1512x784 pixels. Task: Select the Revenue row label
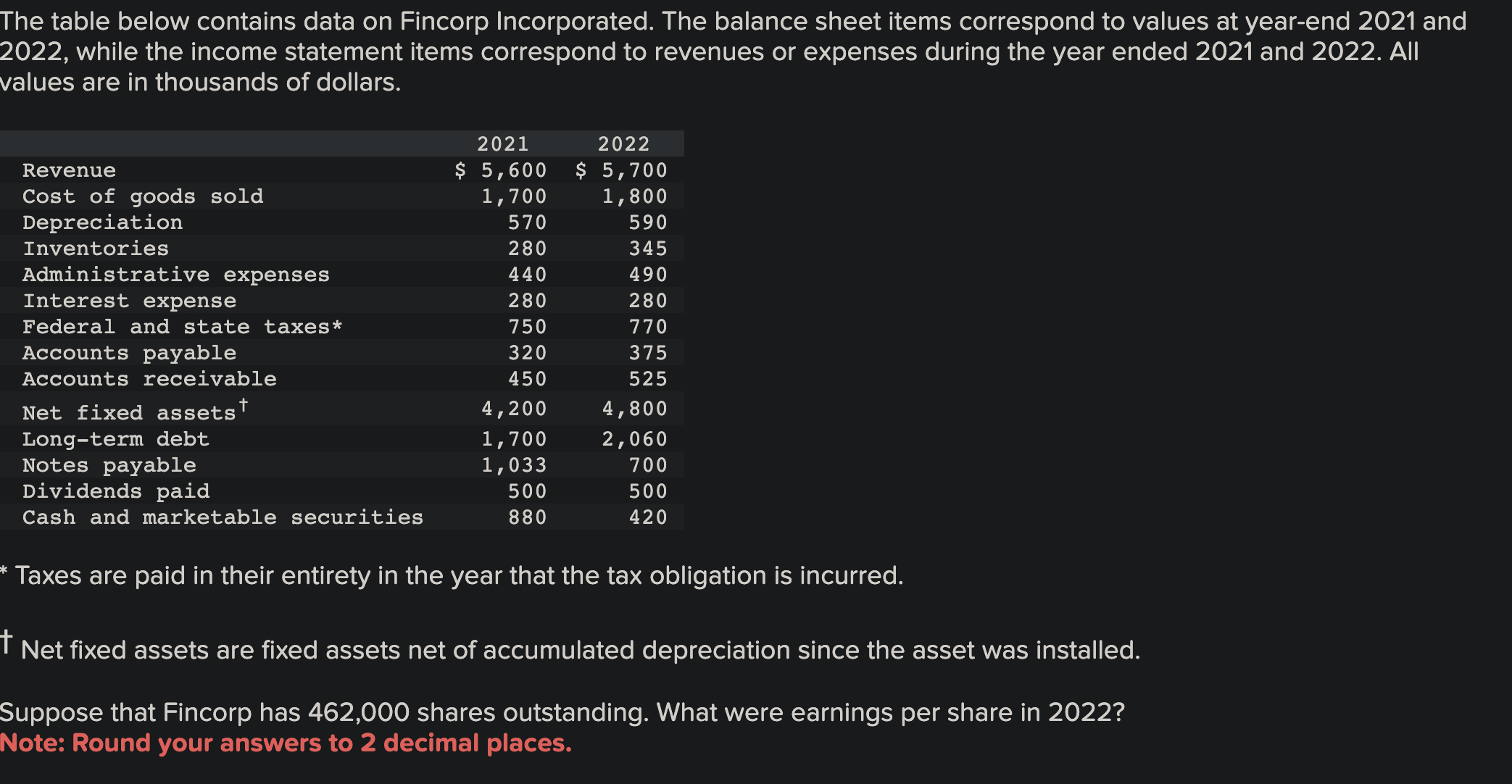pos(69,170)
